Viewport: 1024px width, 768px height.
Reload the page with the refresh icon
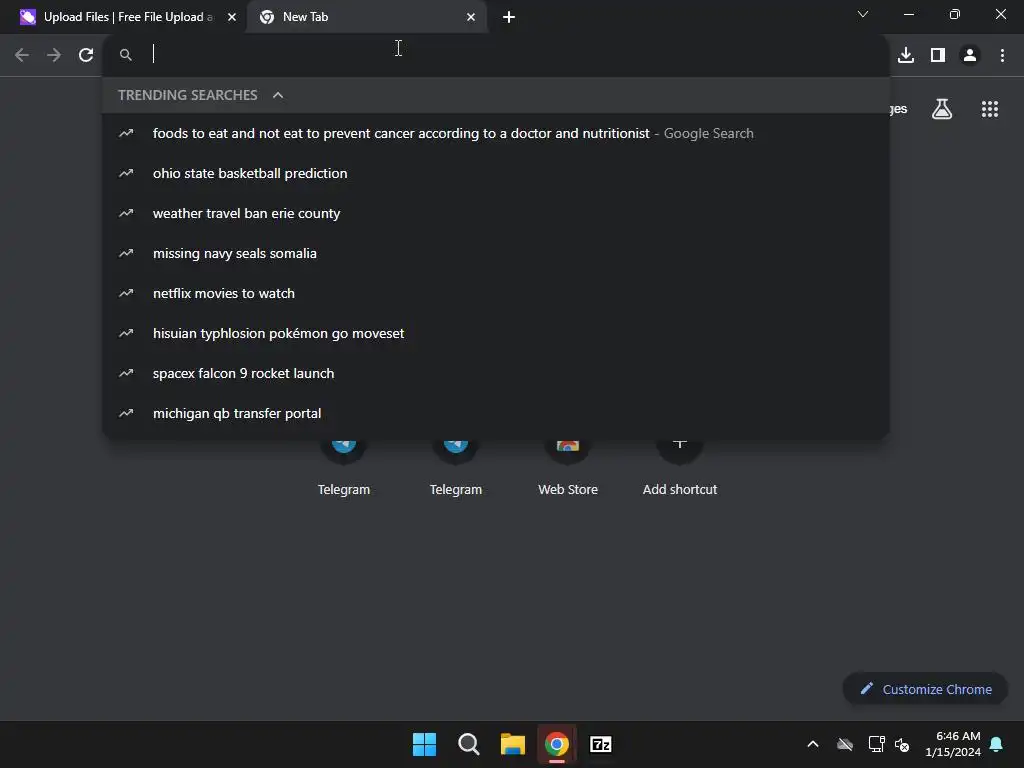[x=86, y=55]
